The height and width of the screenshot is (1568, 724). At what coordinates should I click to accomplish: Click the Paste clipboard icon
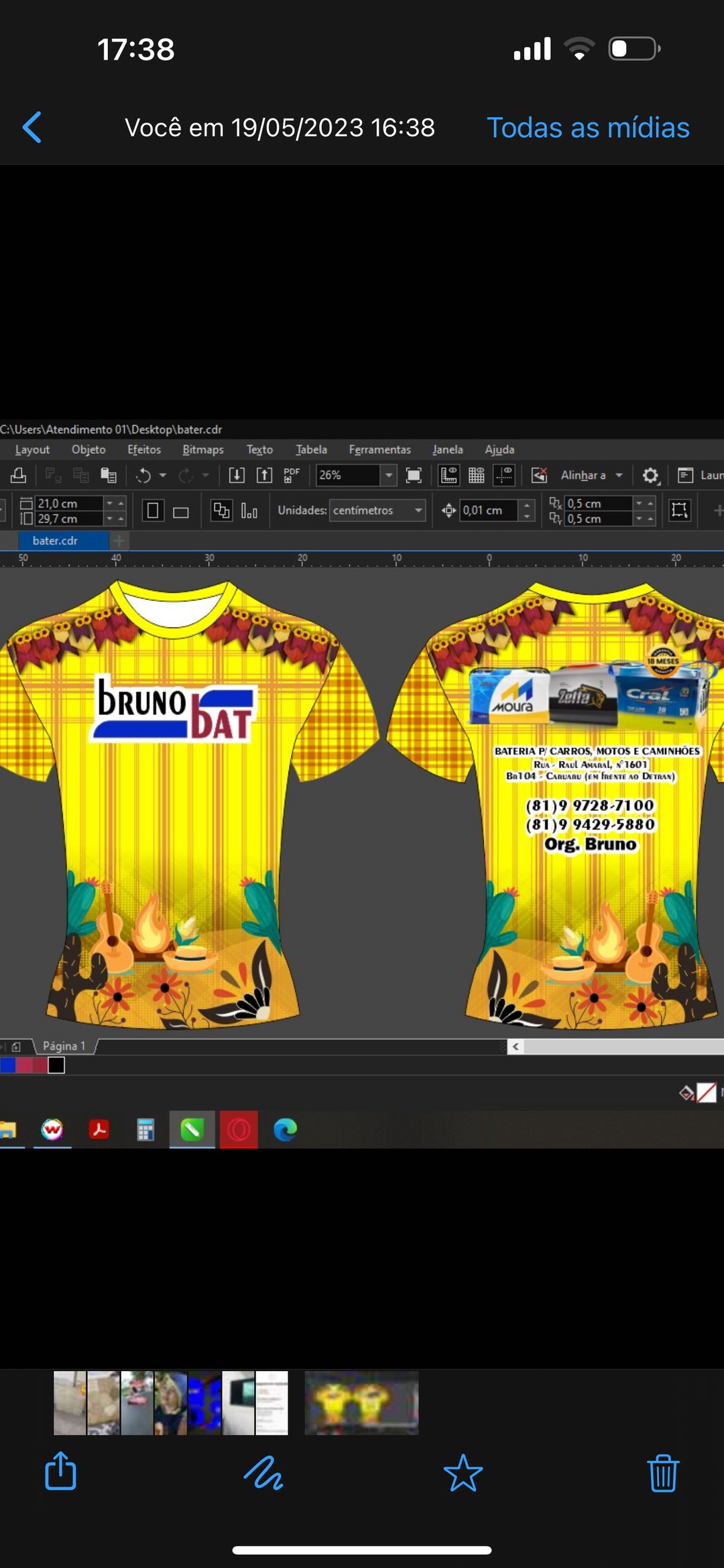point(109,476)
